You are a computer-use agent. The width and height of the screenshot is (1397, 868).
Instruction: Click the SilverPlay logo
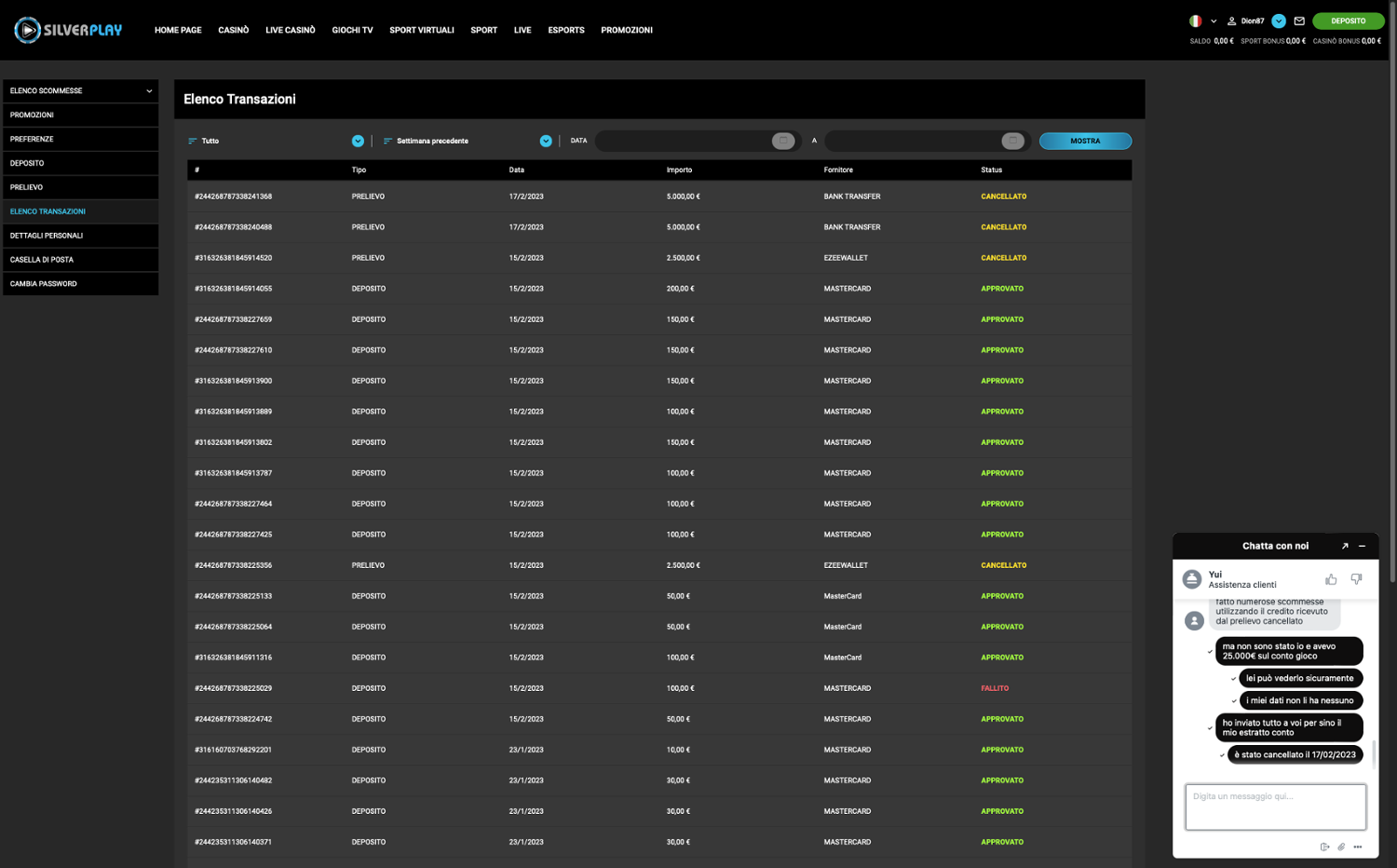pyautogui.click(x=68, y=30)
